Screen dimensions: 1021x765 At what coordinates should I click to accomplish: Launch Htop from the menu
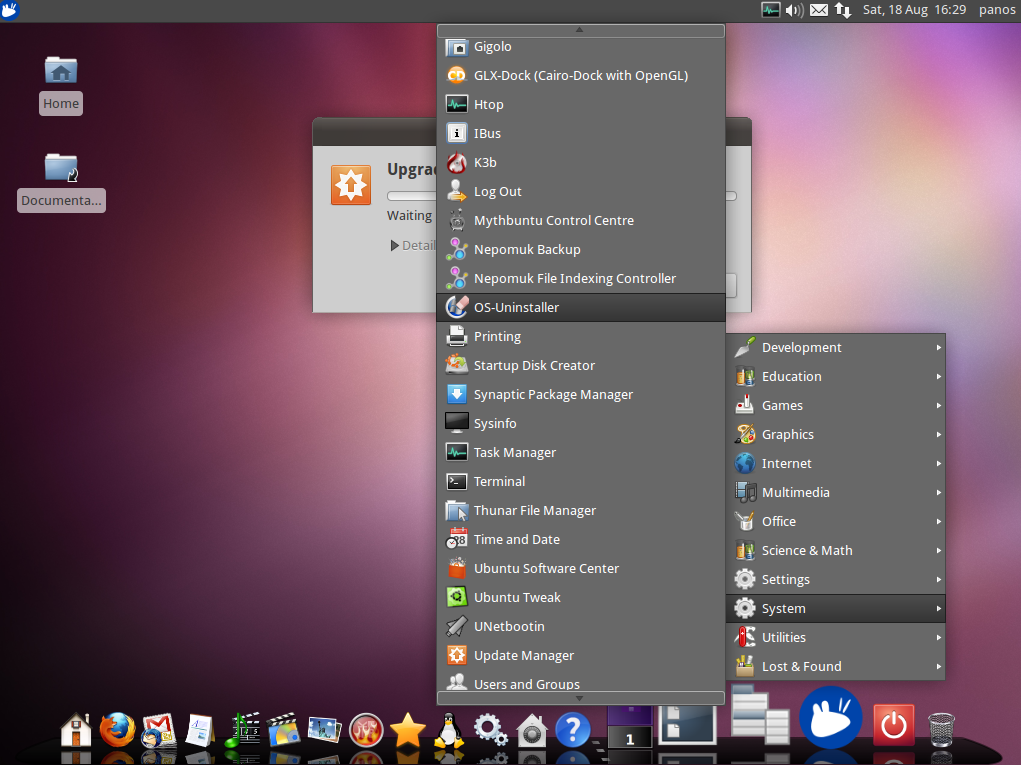[581, 104]
